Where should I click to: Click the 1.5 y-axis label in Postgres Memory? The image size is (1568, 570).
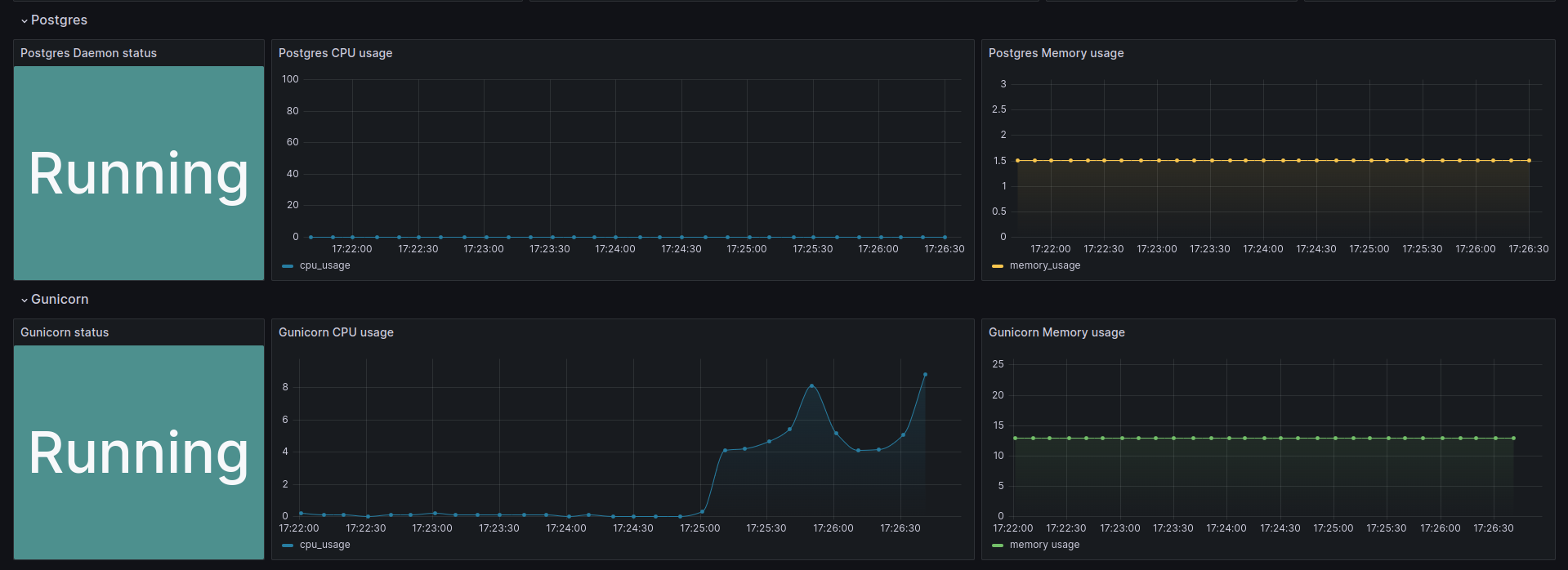(x=1000, y=161)
